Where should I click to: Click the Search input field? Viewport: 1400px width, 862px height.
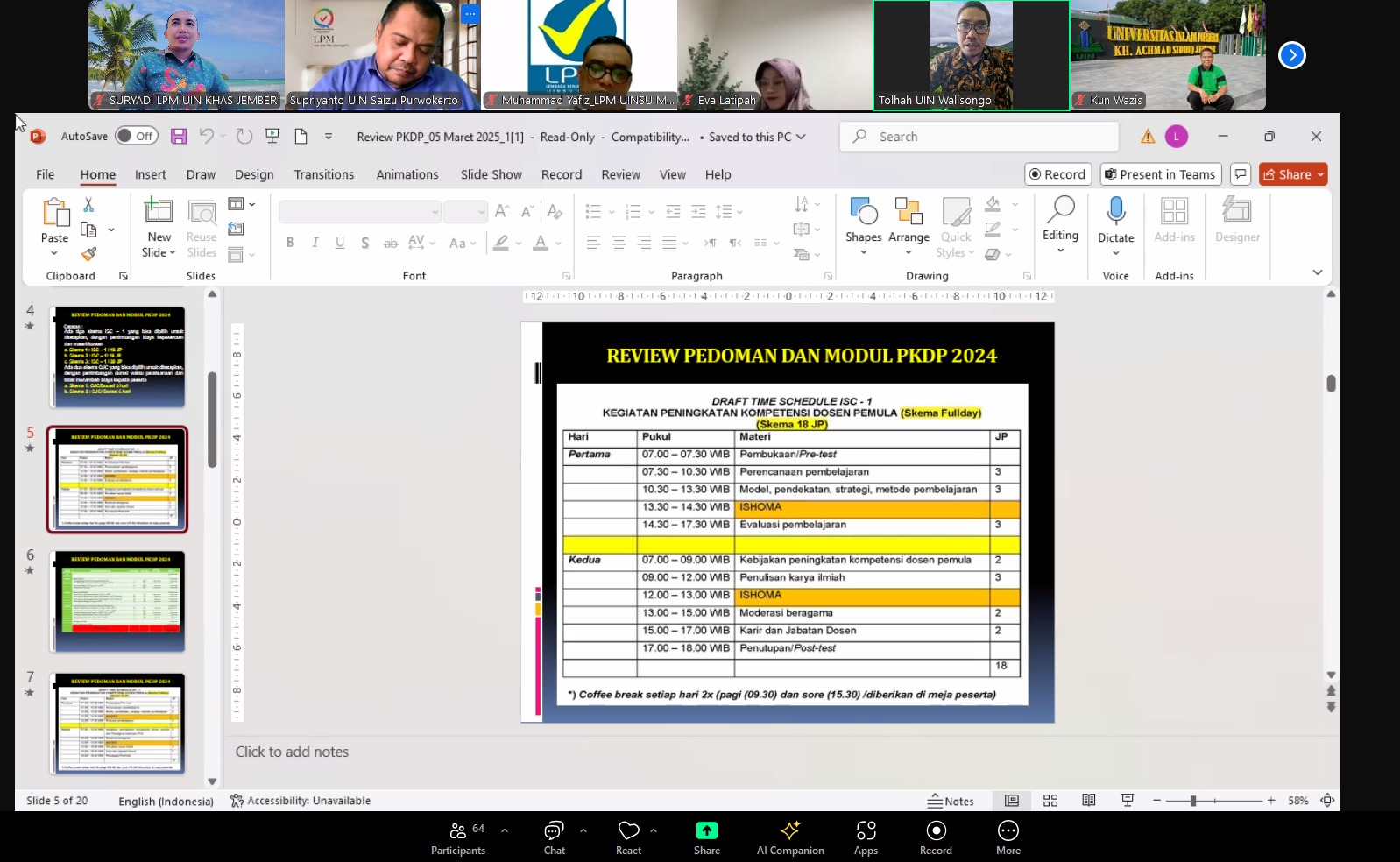pos(979,137)
